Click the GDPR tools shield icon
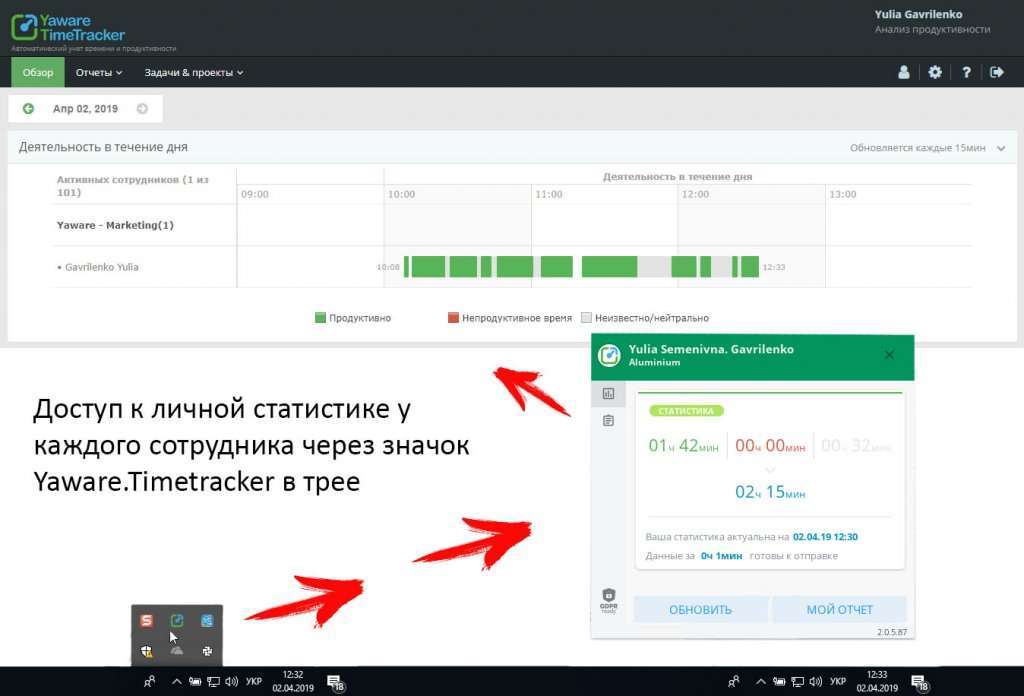Image resolution: width=1024 pixels, height=696 pixels. pos(608,593)
